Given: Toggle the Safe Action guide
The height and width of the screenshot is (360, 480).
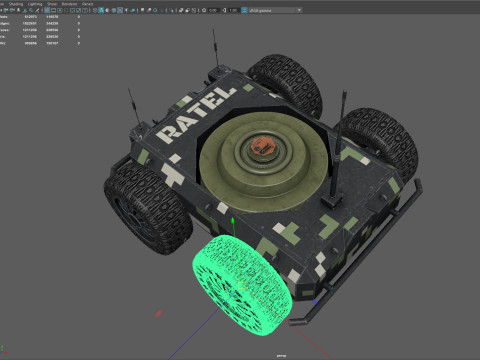Looking at the screenshot, I should (x=79, y=10).
